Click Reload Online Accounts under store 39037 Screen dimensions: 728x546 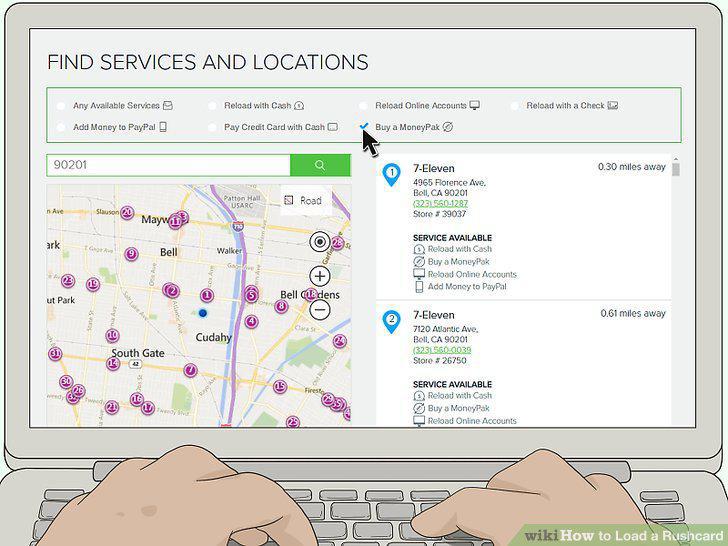[x=465, y=274]
